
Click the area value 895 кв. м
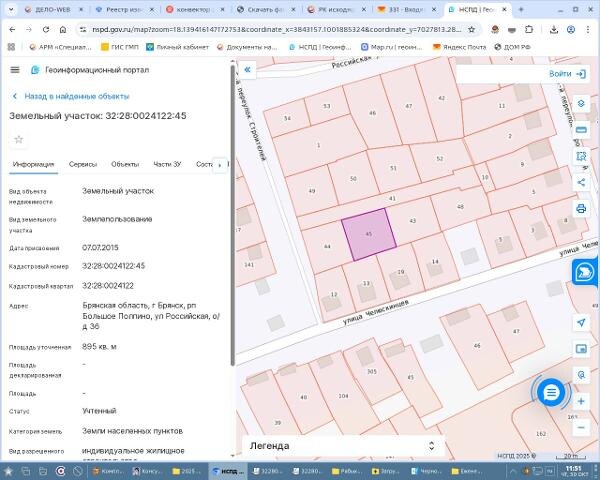[x=99, y=347]
